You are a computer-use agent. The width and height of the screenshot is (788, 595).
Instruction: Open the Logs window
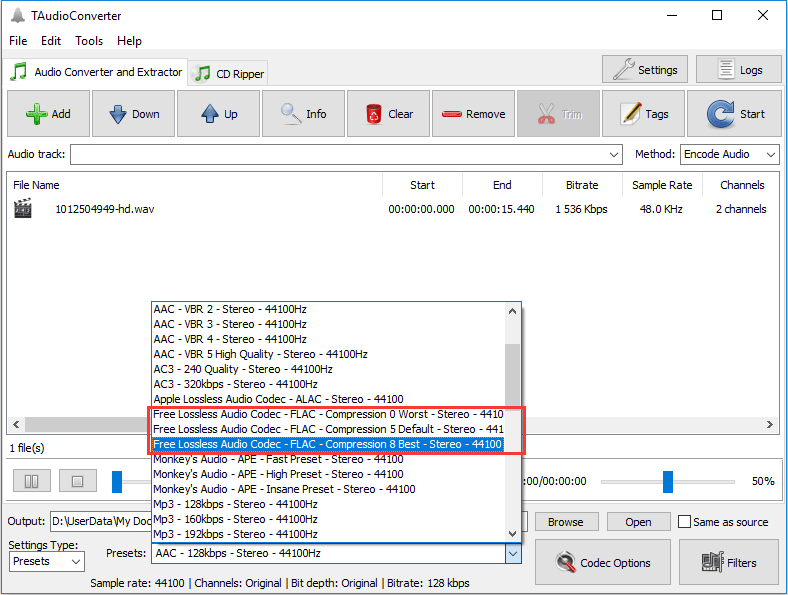click(738, 69)
